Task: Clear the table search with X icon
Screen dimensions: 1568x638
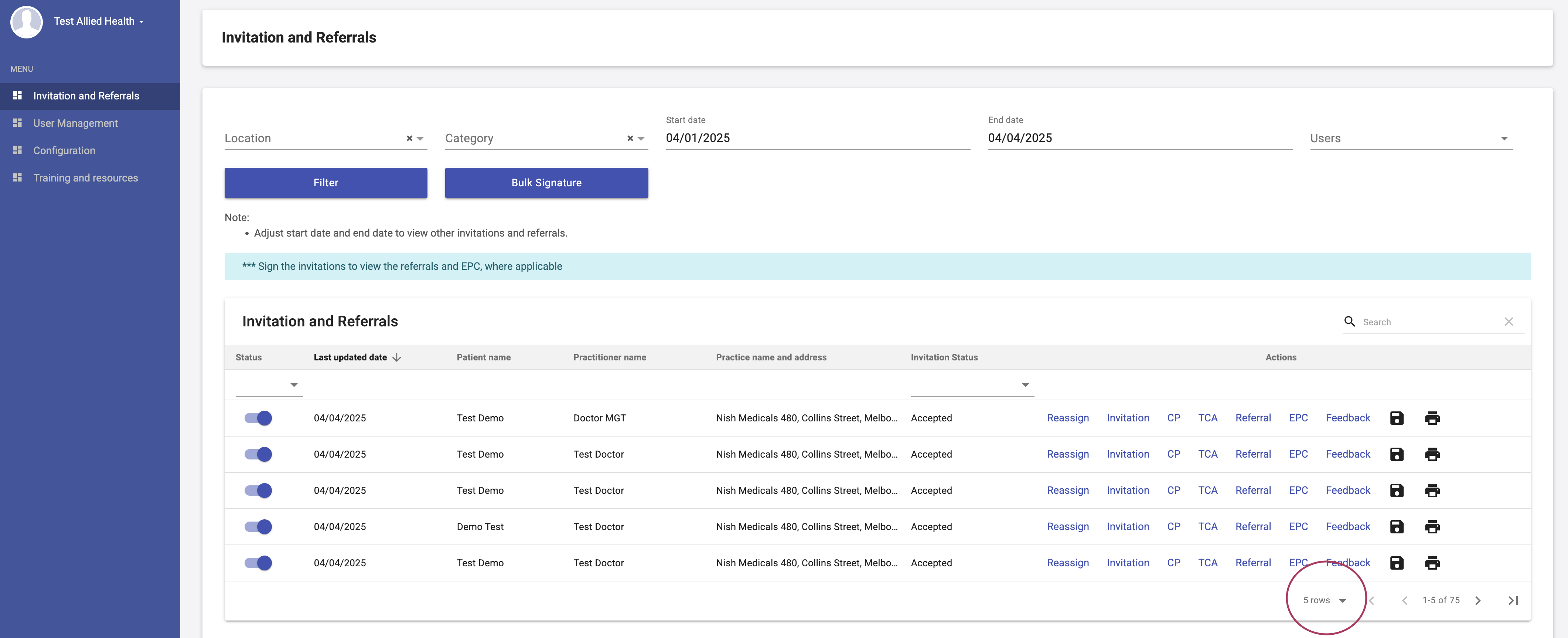Action: [x=1509, y=322]
